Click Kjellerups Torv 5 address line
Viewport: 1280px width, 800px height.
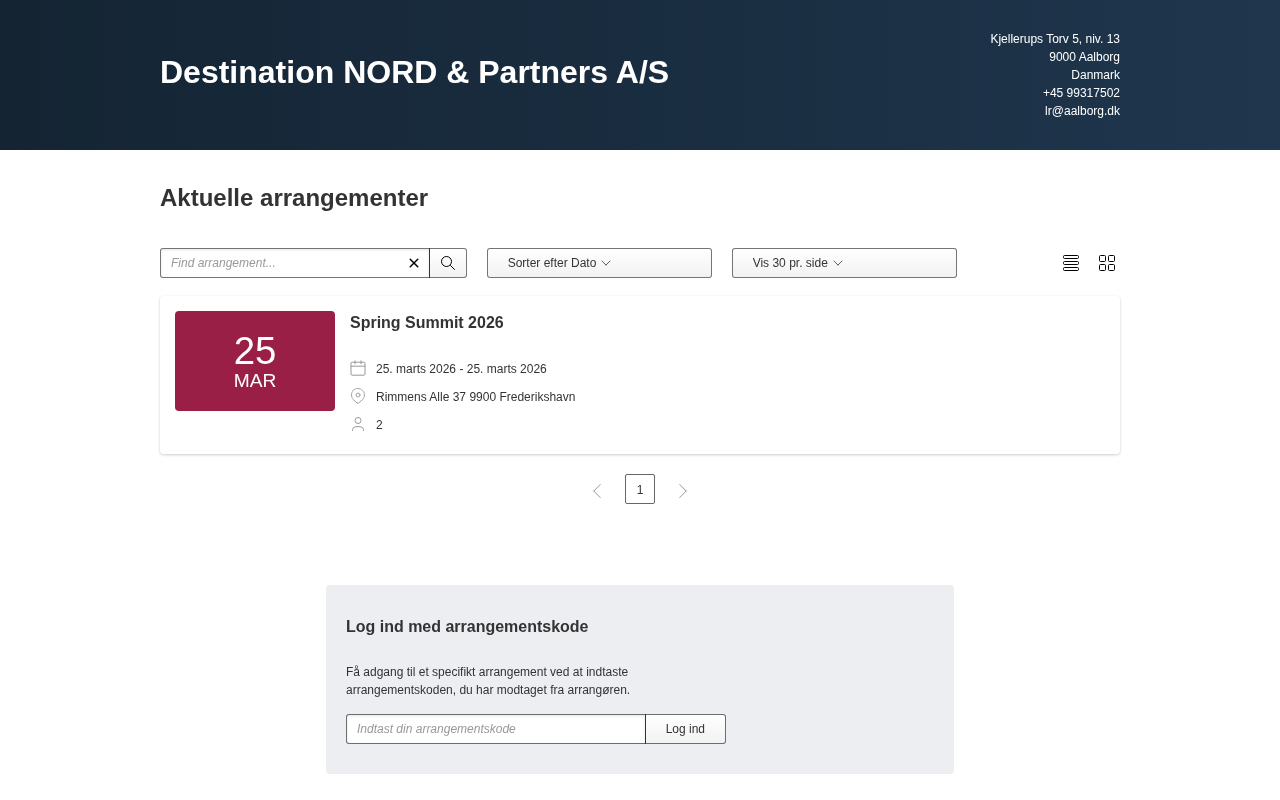1055,39
